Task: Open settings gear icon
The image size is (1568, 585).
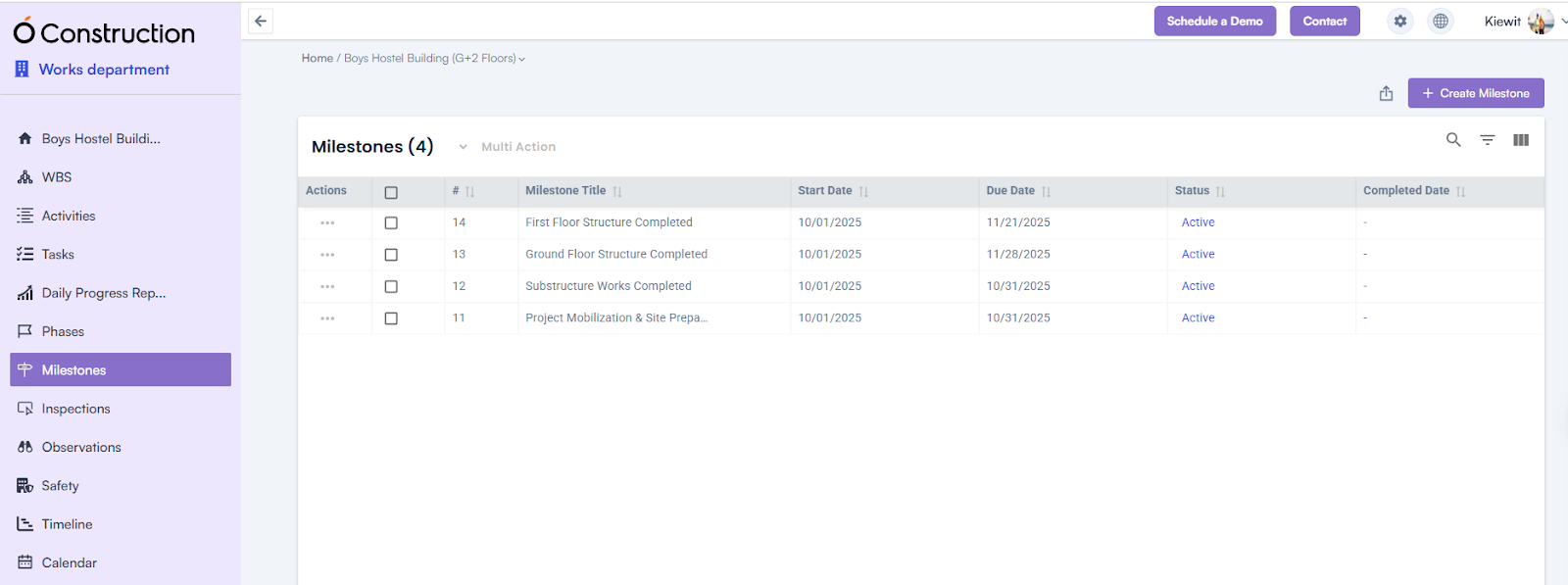Action: point(1400,22)
